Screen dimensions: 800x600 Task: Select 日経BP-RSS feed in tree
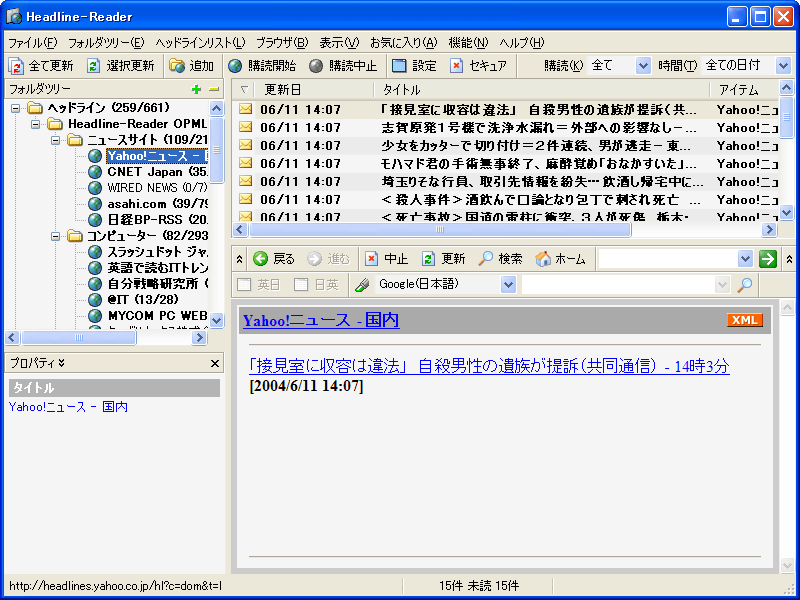point(158,220)
